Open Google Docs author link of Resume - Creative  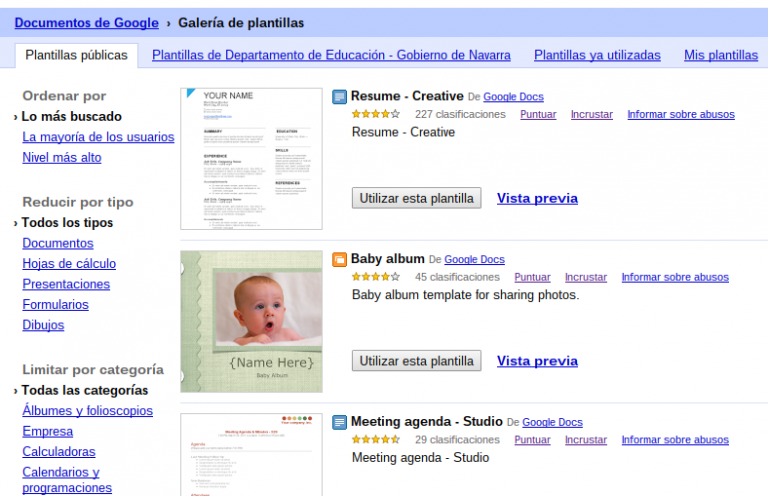[513, 97]
